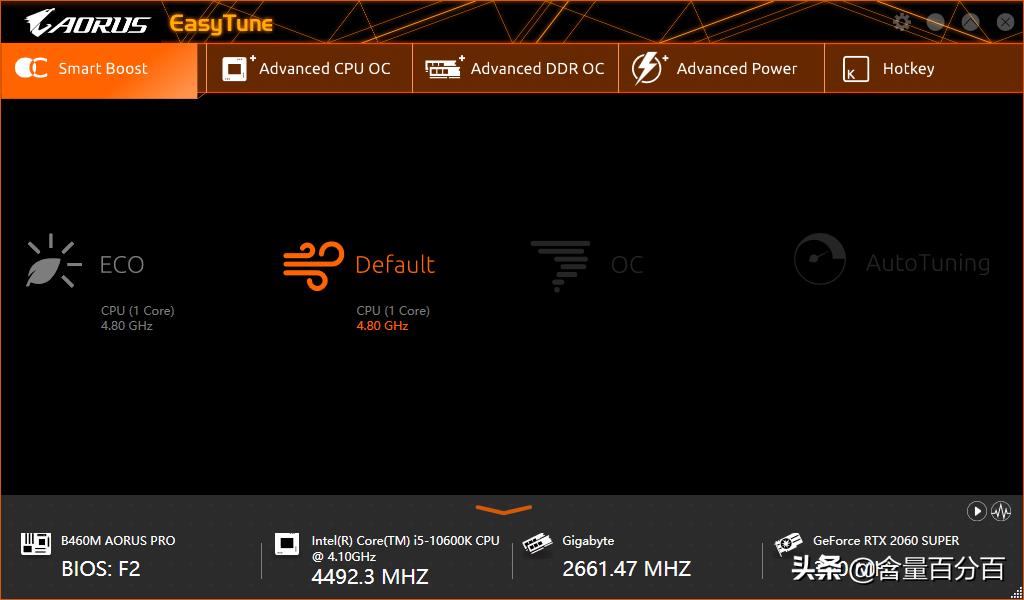This screenshot has width=1024, height=600.
Task: Collapse the bottom info panel chevron
Action: coord(504,510)
